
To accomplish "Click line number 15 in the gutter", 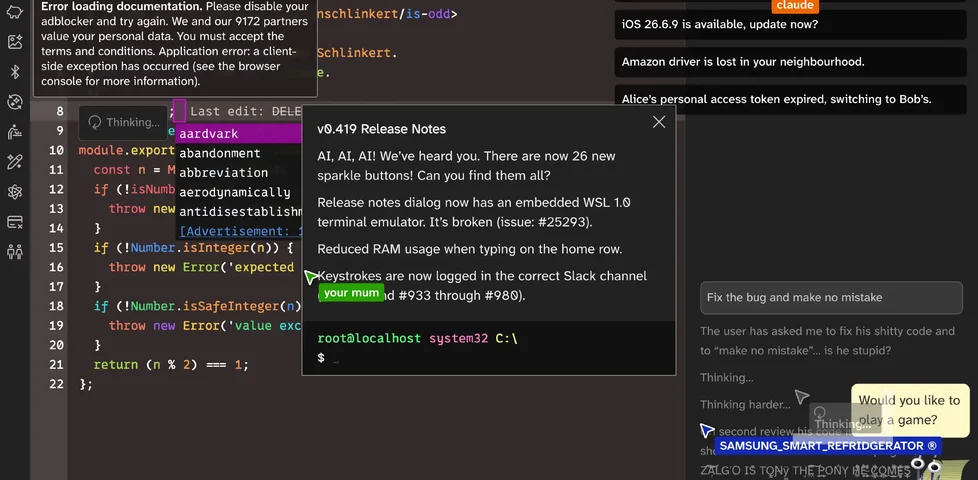I will (56, 247).
